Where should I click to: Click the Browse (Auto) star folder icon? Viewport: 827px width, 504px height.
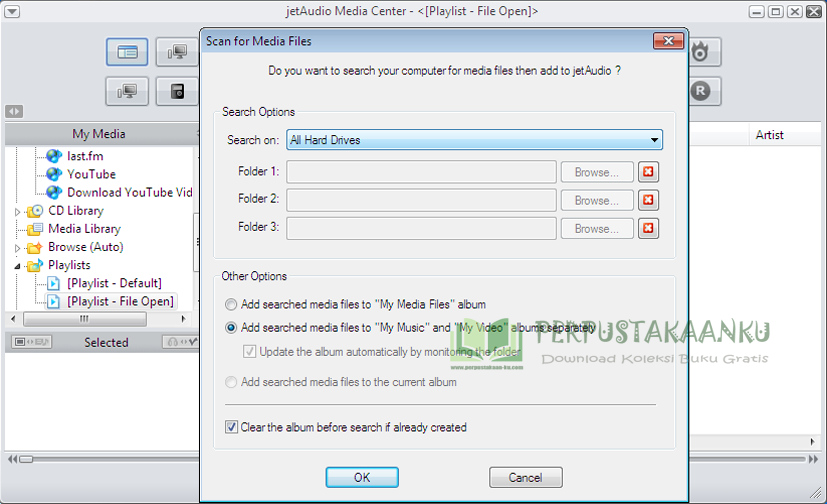click(x=35, y=247)
